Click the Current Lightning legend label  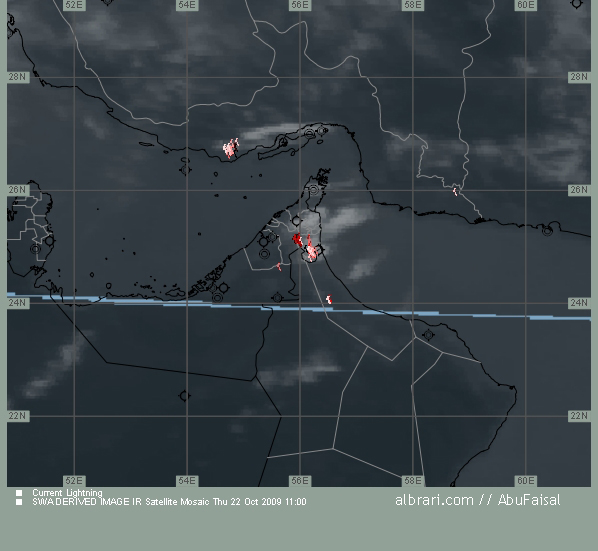[x=67, y=493]
